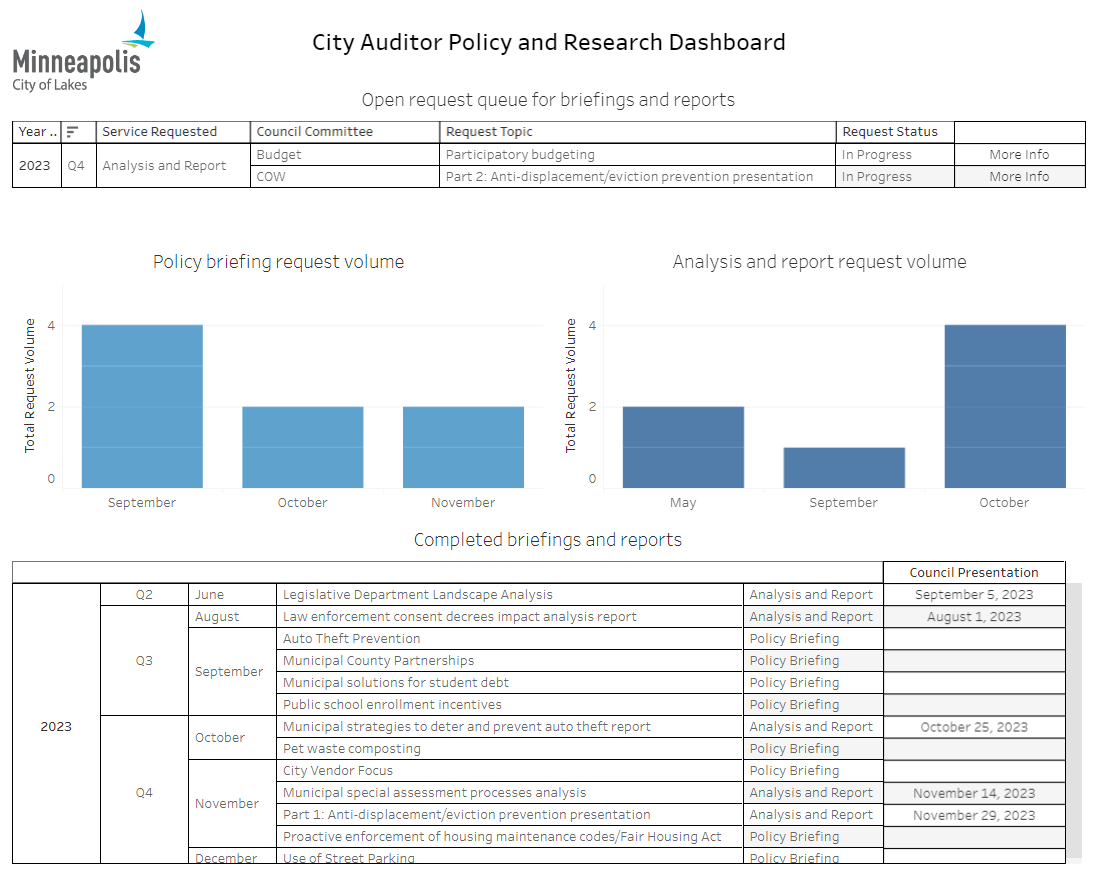Screen dimensions: 1096x870
Task: Click the Request Status column header
Action: point(895,132)
